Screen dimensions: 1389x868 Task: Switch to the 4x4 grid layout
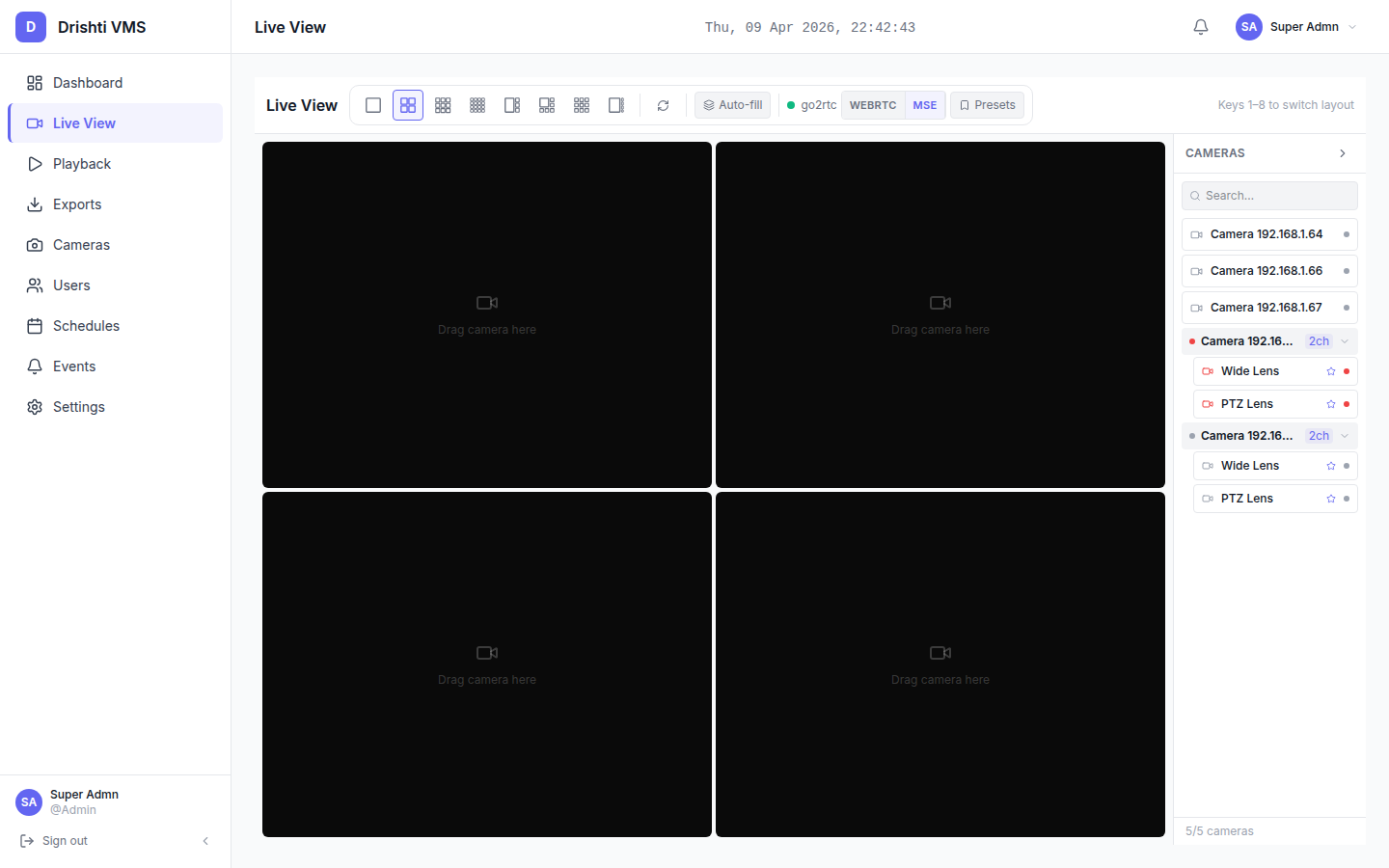pyautogui.click(x=477, y=105)
